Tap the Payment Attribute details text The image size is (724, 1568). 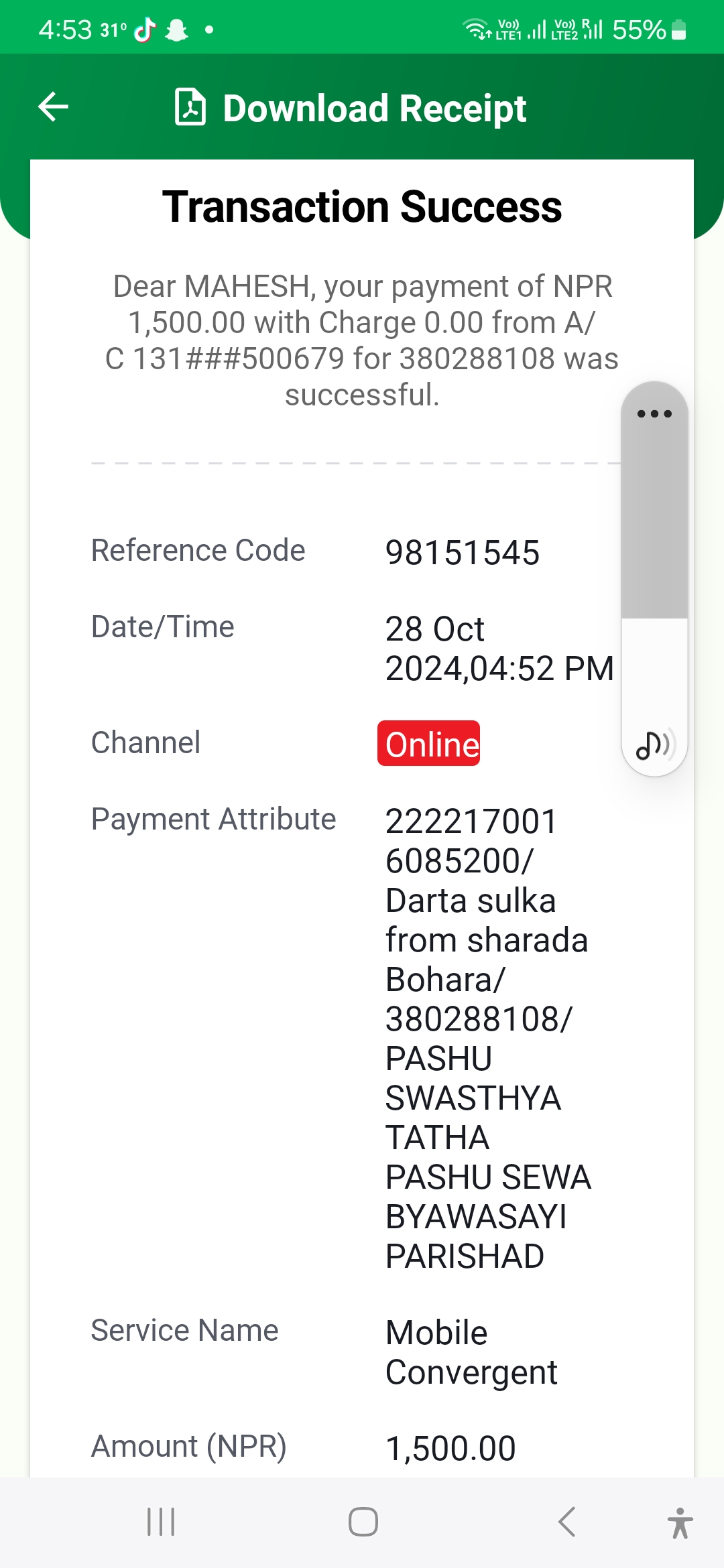click(488, 1039)
